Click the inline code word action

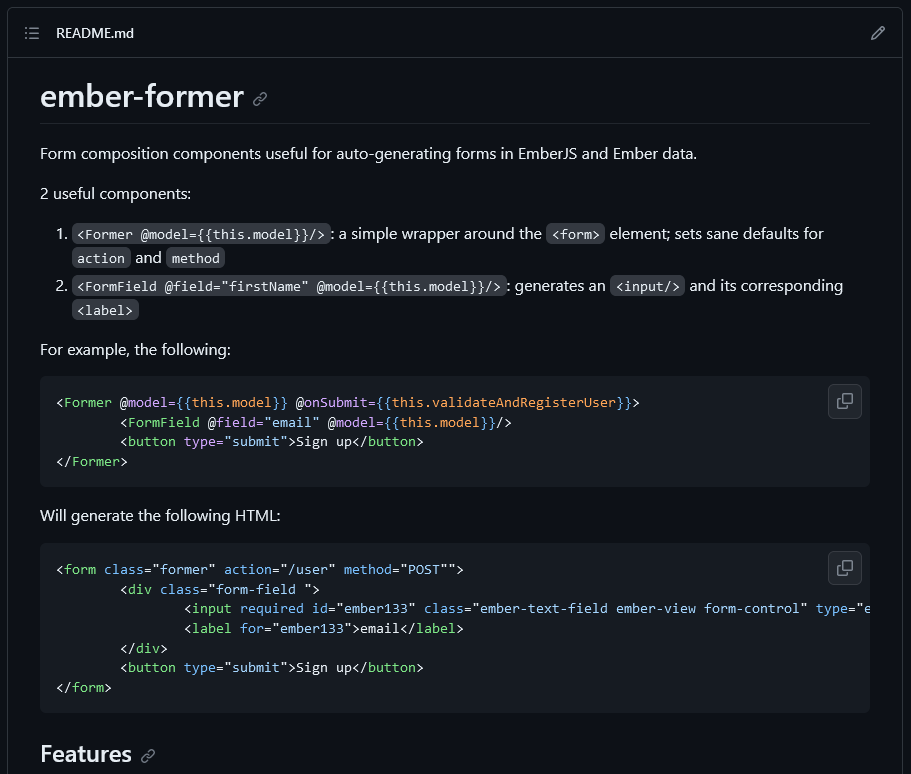(101, 258)
